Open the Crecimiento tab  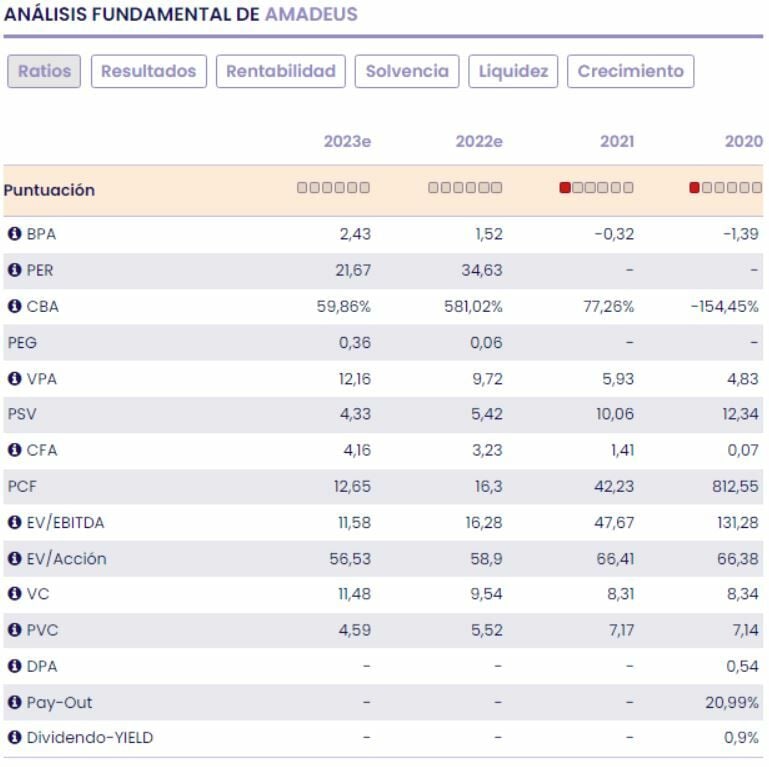click(x=630, y=71)
